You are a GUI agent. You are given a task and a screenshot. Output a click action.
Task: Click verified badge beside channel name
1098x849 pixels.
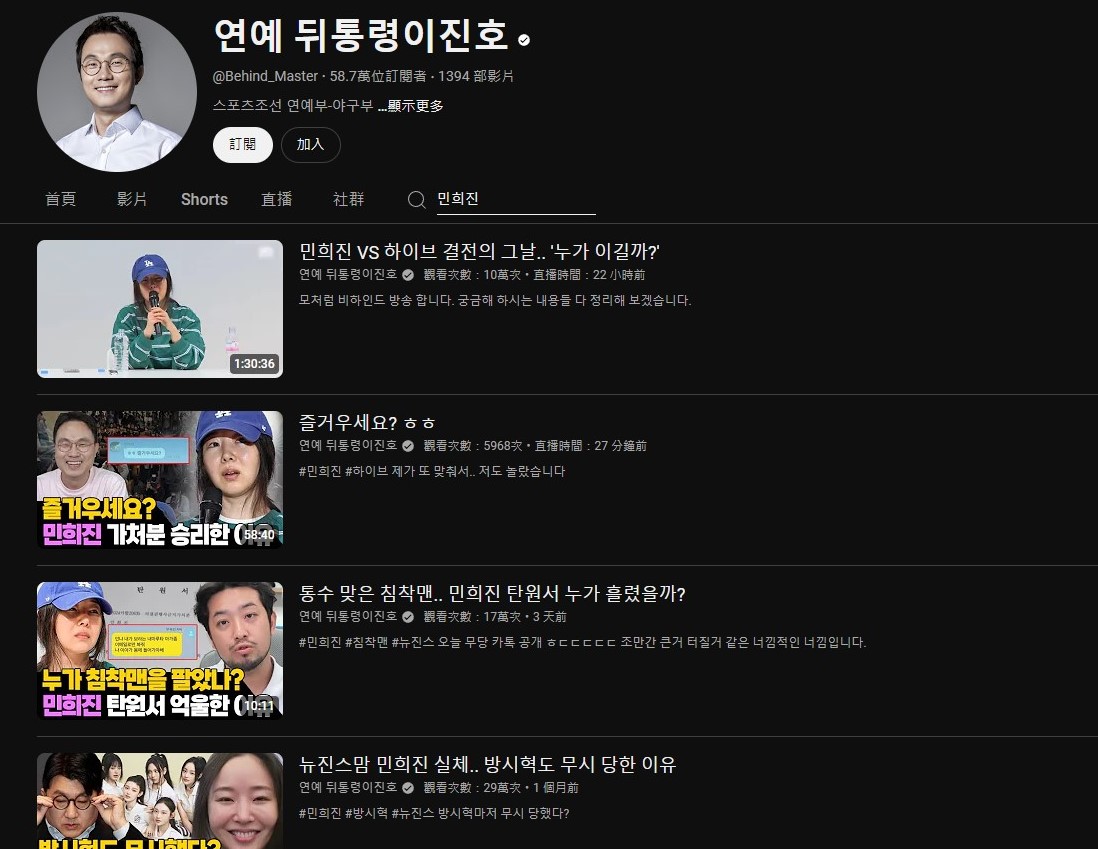[x=524, y=40]
